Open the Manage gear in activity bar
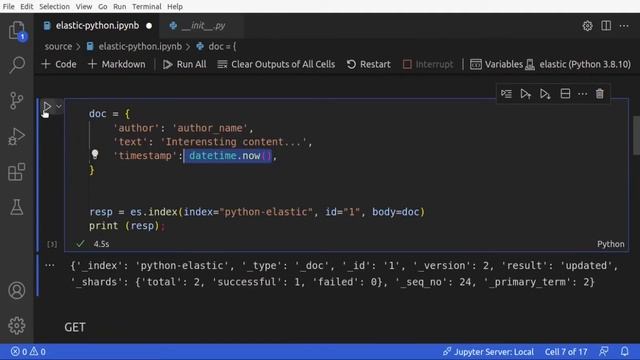This screenshot has height=360, width=640. [17, 325]
